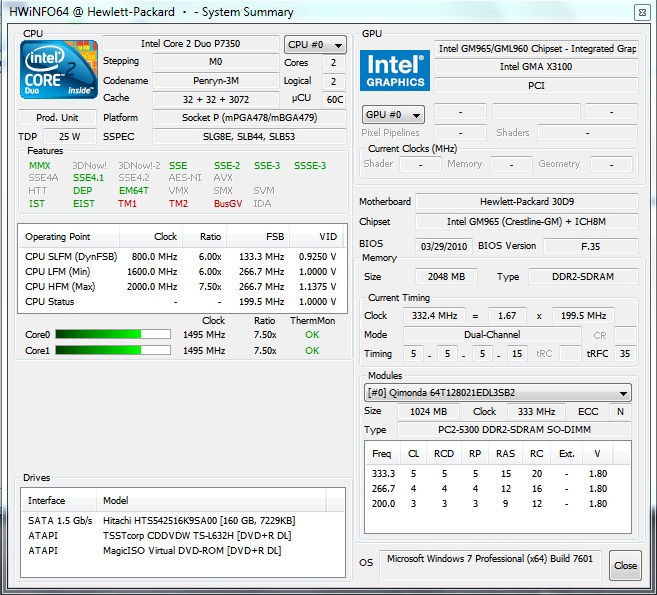
Task: Click the 332.4 MHz memory clock field
Action: pyautogui.click(x=434, y=316)
